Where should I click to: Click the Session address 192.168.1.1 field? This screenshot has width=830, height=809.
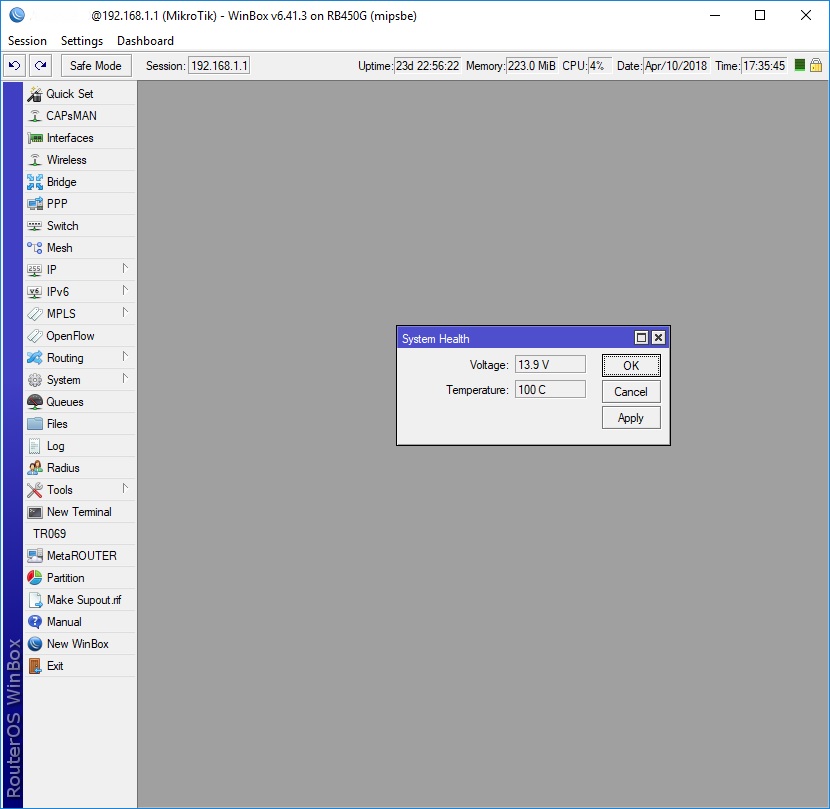click(219, 66)
